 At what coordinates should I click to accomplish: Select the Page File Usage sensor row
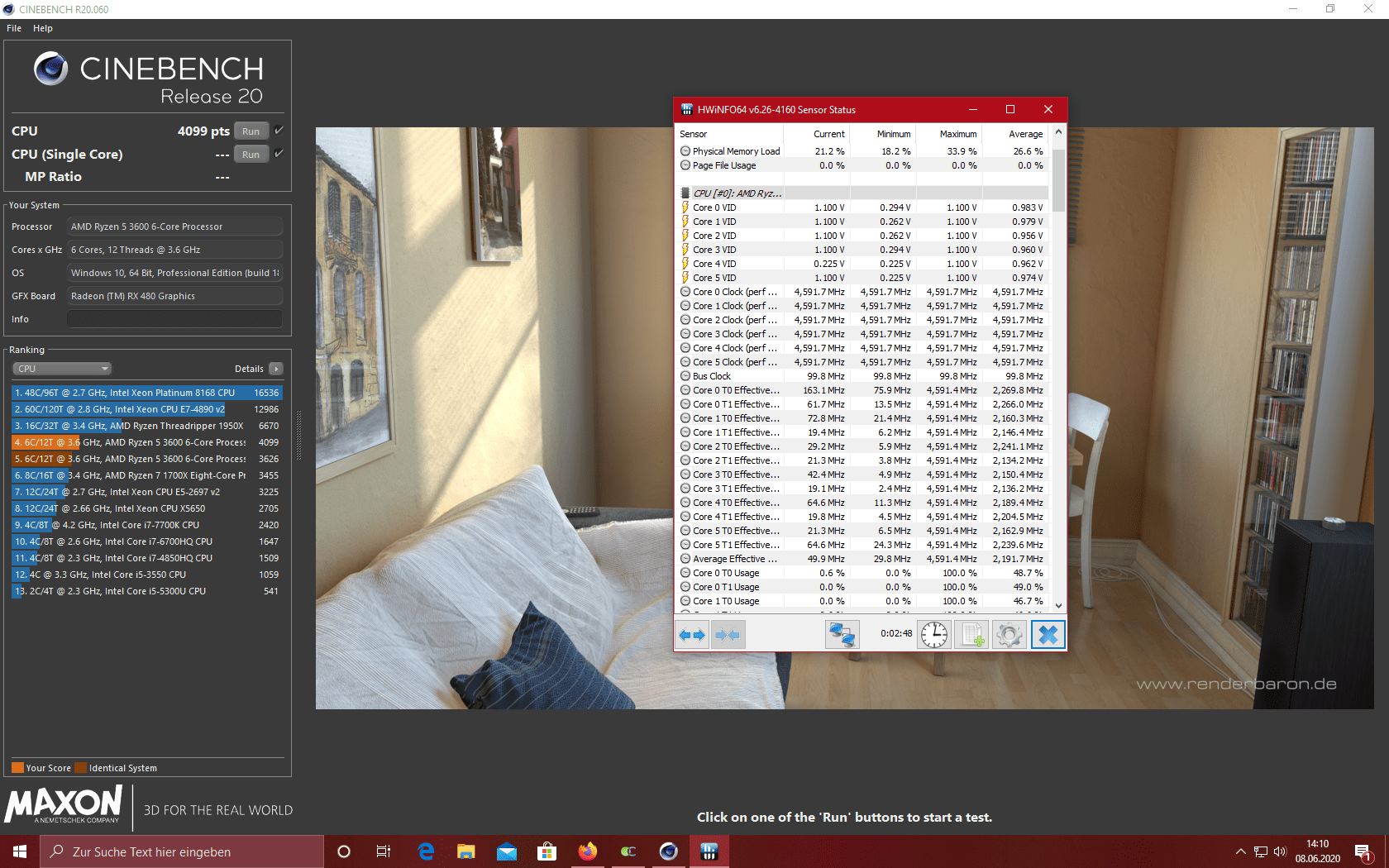coord(863,165)
